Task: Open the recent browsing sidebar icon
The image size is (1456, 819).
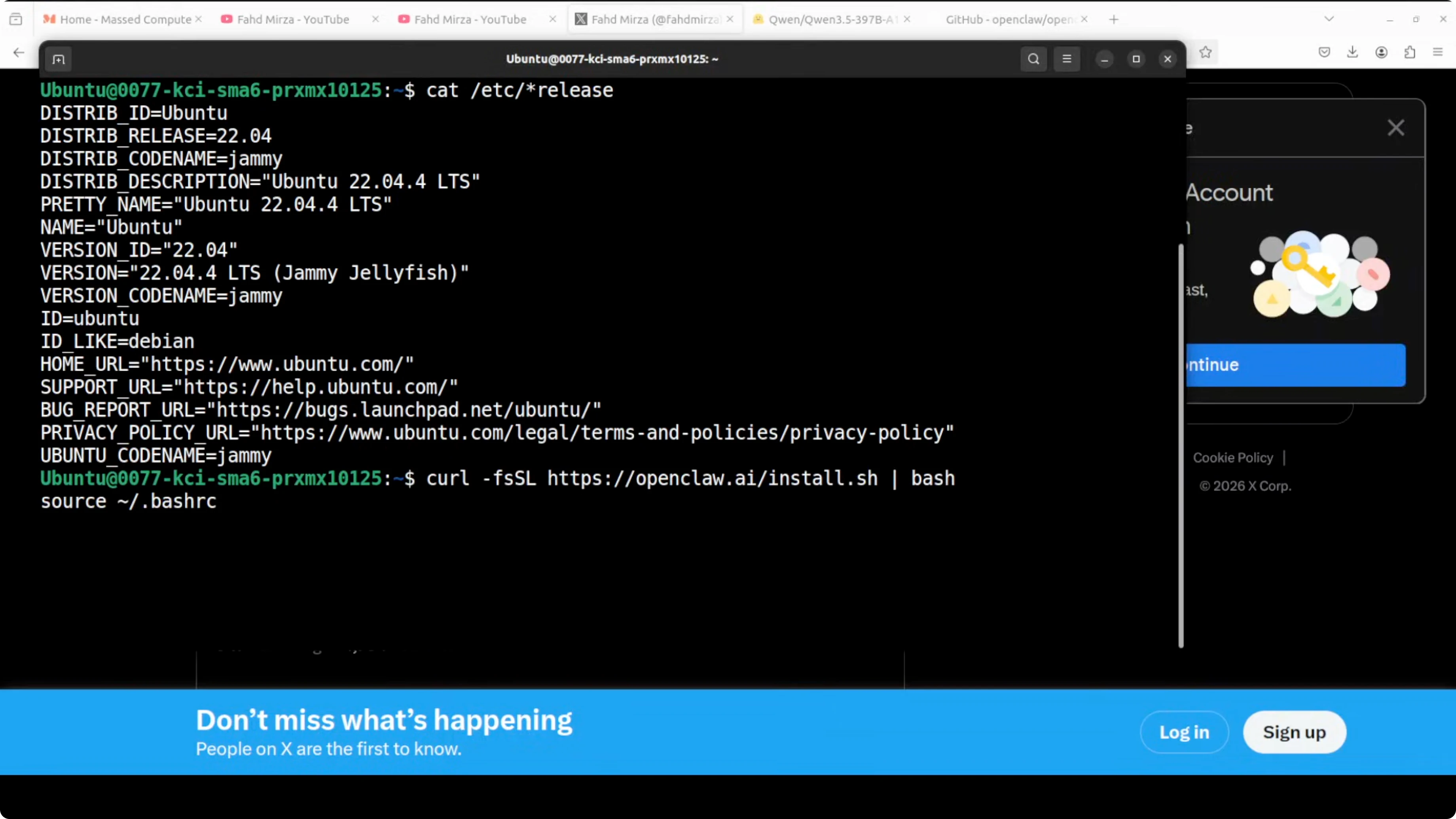Action: point(16,19)
